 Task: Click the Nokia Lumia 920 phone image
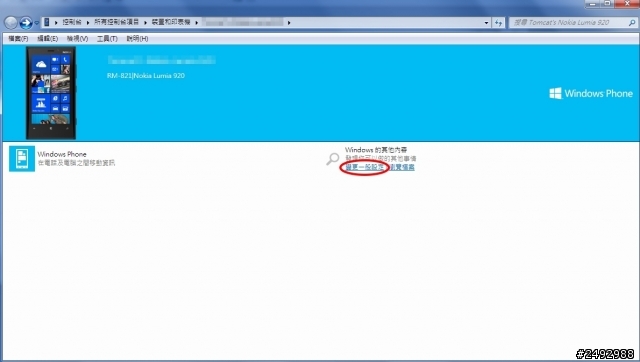pyautogui.click(x=51, y=93)
